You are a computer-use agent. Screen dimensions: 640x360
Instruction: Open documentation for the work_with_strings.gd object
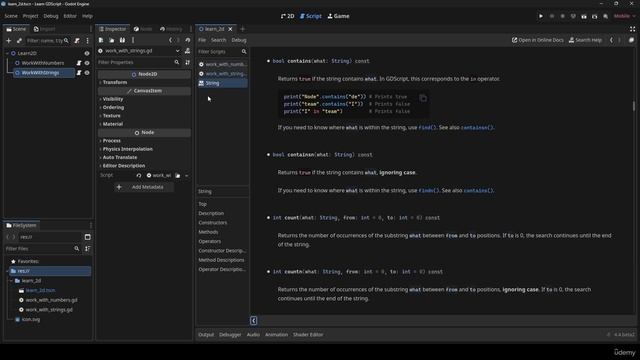[187, 51]
